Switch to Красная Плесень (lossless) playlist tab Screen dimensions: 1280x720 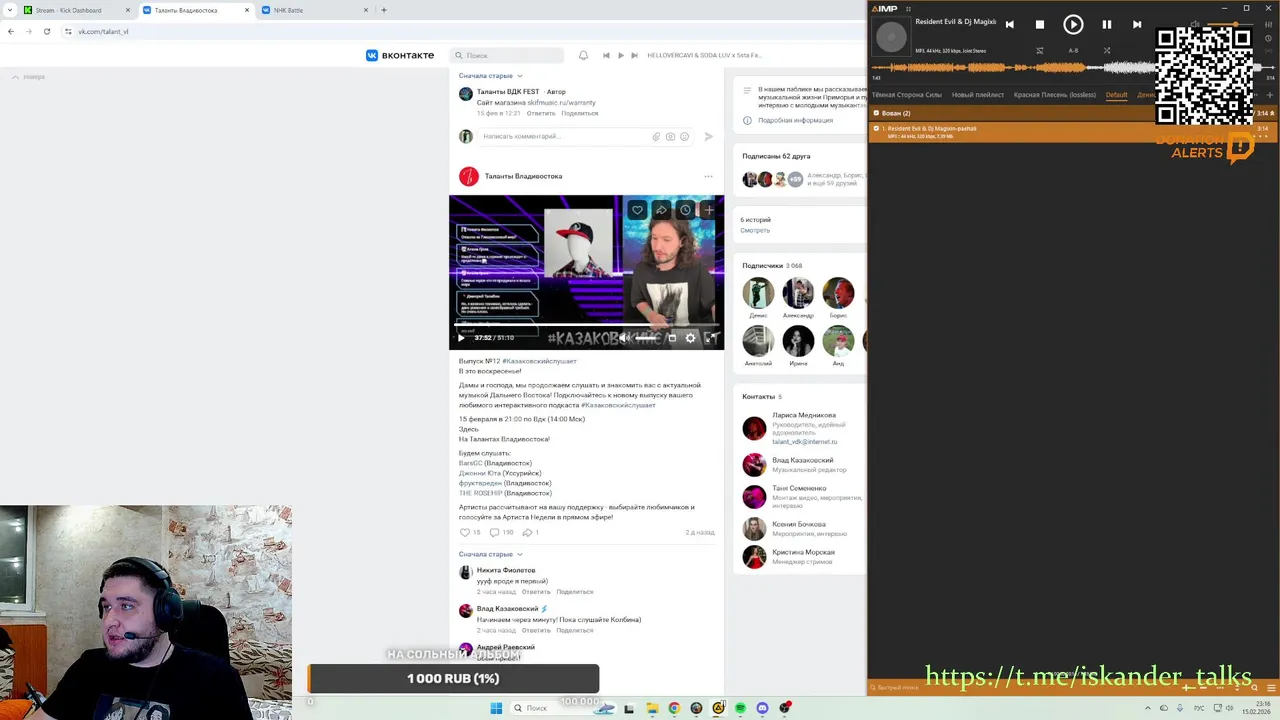point(1055,95)
